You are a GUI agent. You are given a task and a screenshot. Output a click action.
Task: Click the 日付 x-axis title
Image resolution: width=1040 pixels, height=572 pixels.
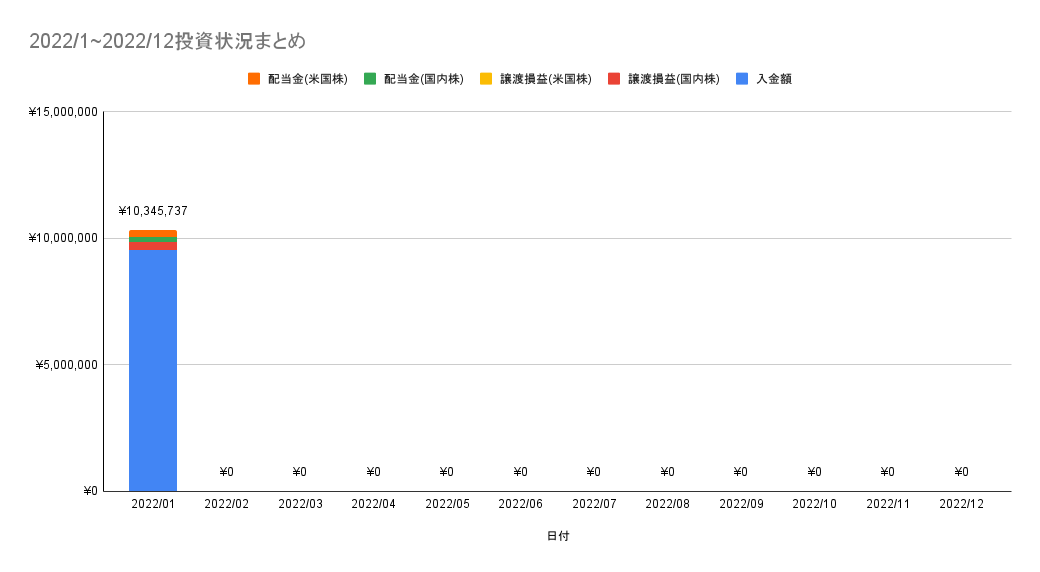(x=558, y=536)
